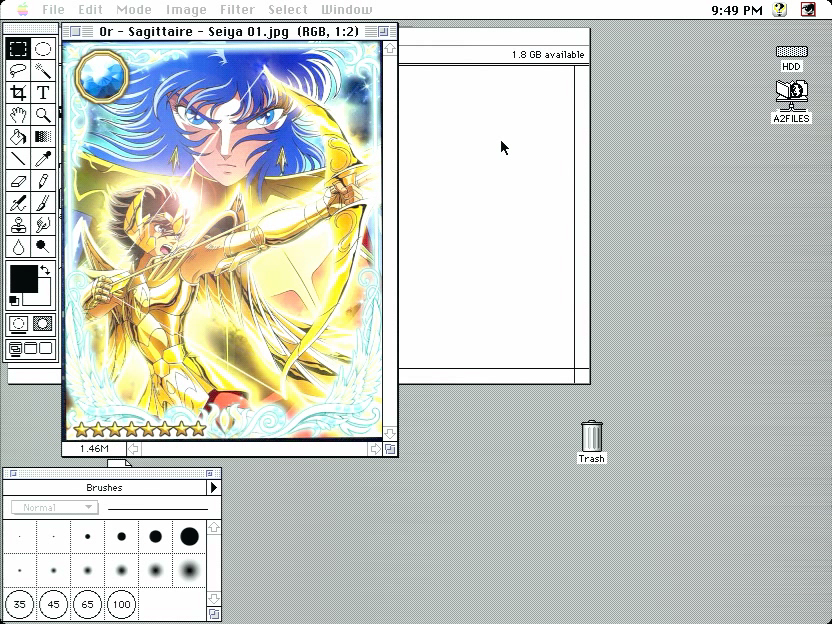
Task: Select the Paint Bucket tool
Action: click(18, 137)
